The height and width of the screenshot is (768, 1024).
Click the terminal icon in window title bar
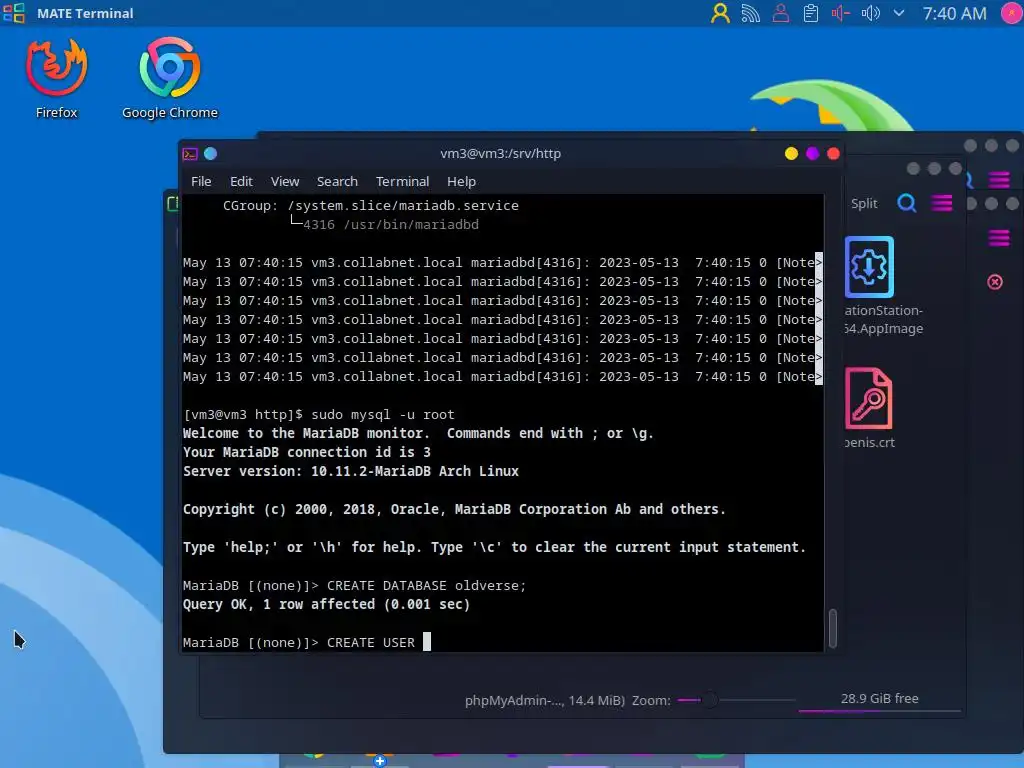pyautogui.click(x=190, y=154)
